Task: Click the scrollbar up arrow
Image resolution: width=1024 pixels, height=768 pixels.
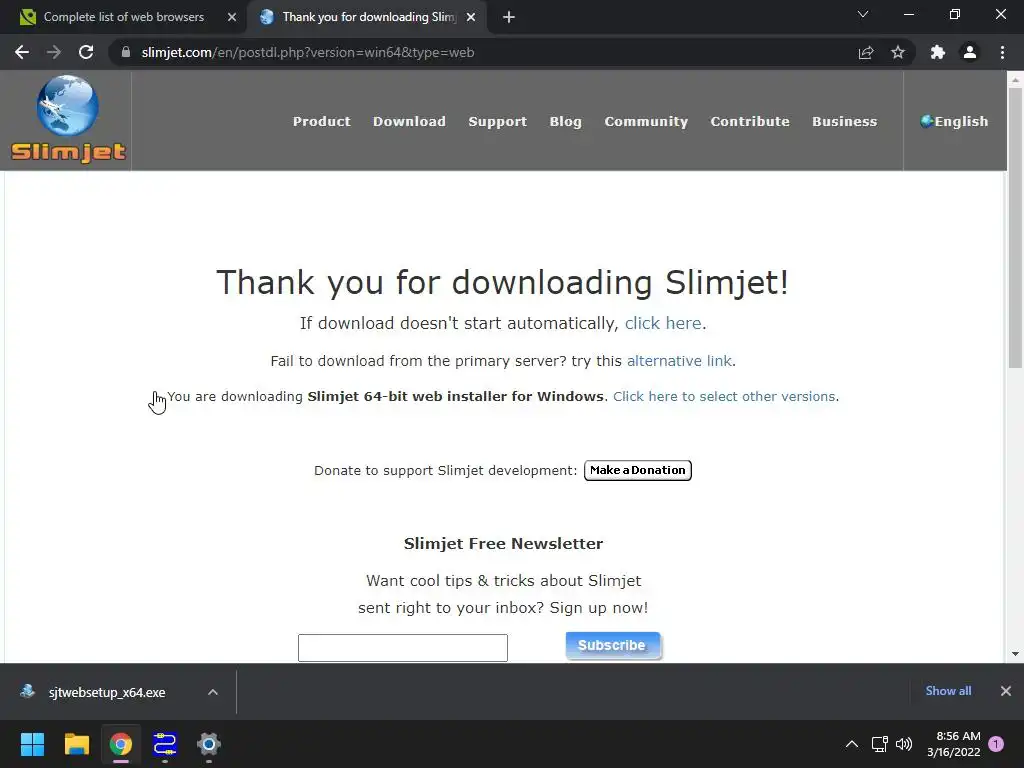Action: 1015,80
